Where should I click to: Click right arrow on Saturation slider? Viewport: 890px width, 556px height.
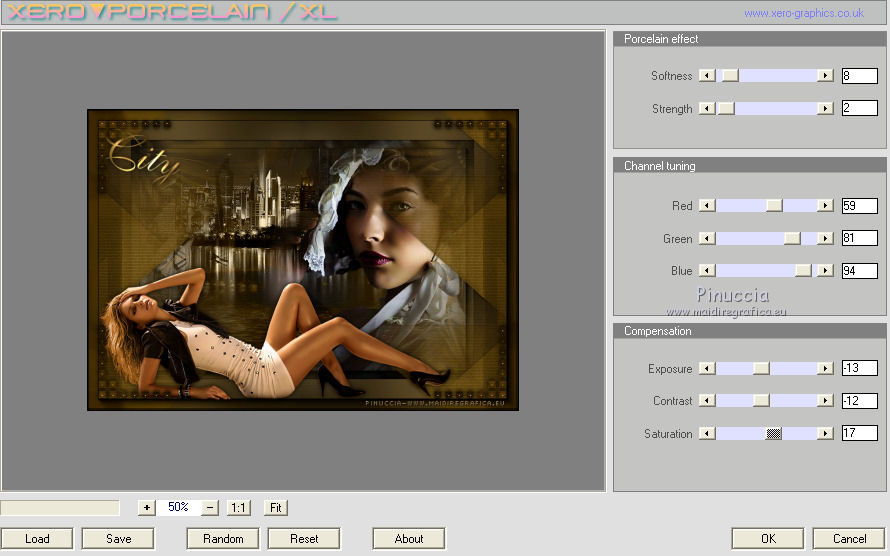coord(825,434)
